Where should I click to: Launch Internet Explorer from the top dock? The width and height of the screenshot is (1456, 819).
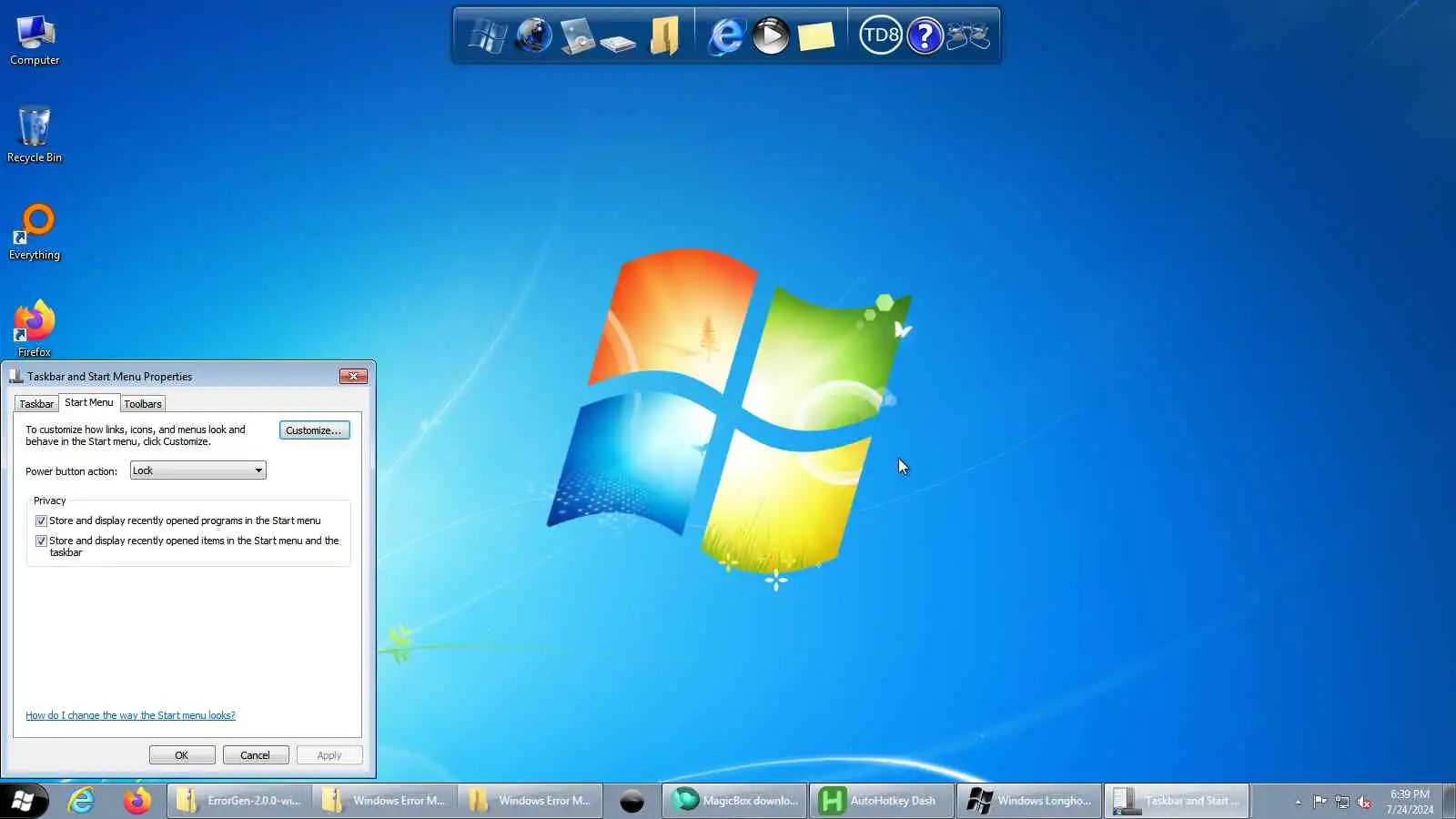point(726,36)
